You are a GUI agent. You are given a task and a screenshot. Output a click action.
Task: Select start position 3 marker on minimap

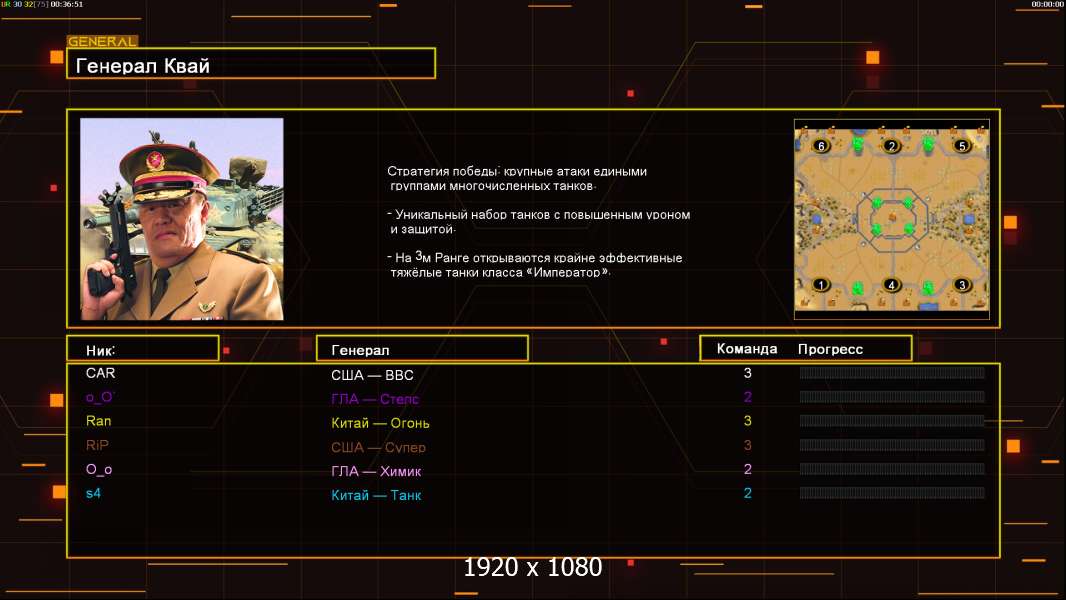[961, 285]
